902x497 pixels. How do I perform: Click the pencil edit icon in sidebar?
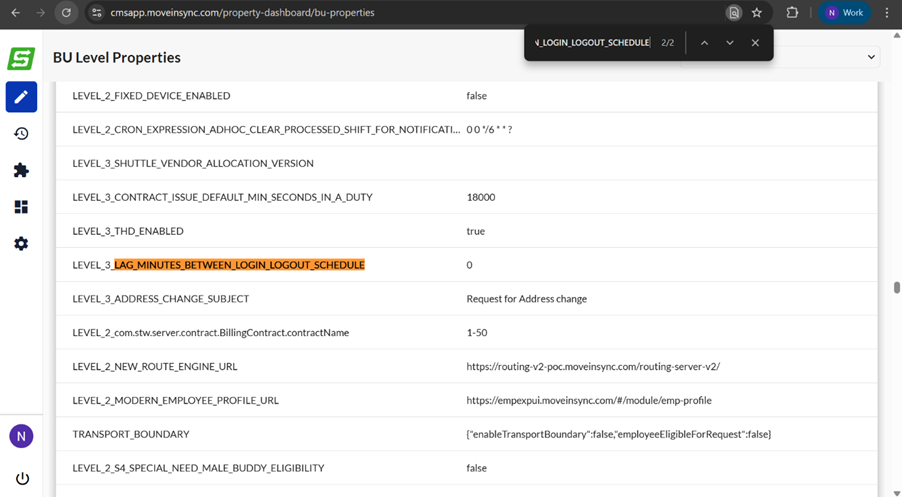(x=21, y=97)
